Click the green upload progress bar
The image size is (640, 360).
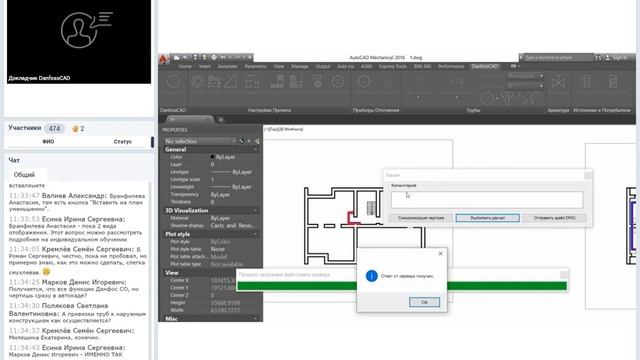pos(402,286)
